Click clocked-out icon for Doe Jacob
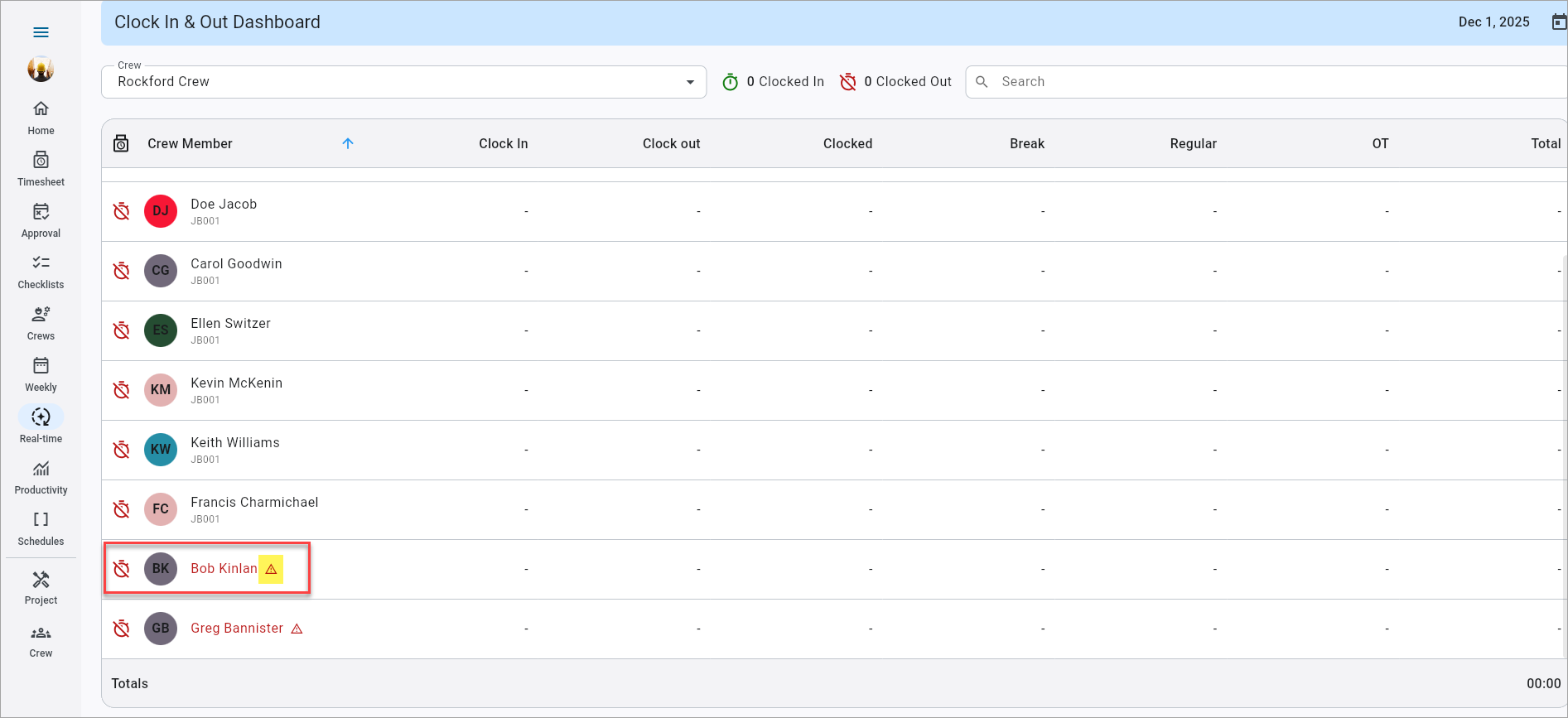The width and height of the screenshot is (1568, 718). coord(122,211)
